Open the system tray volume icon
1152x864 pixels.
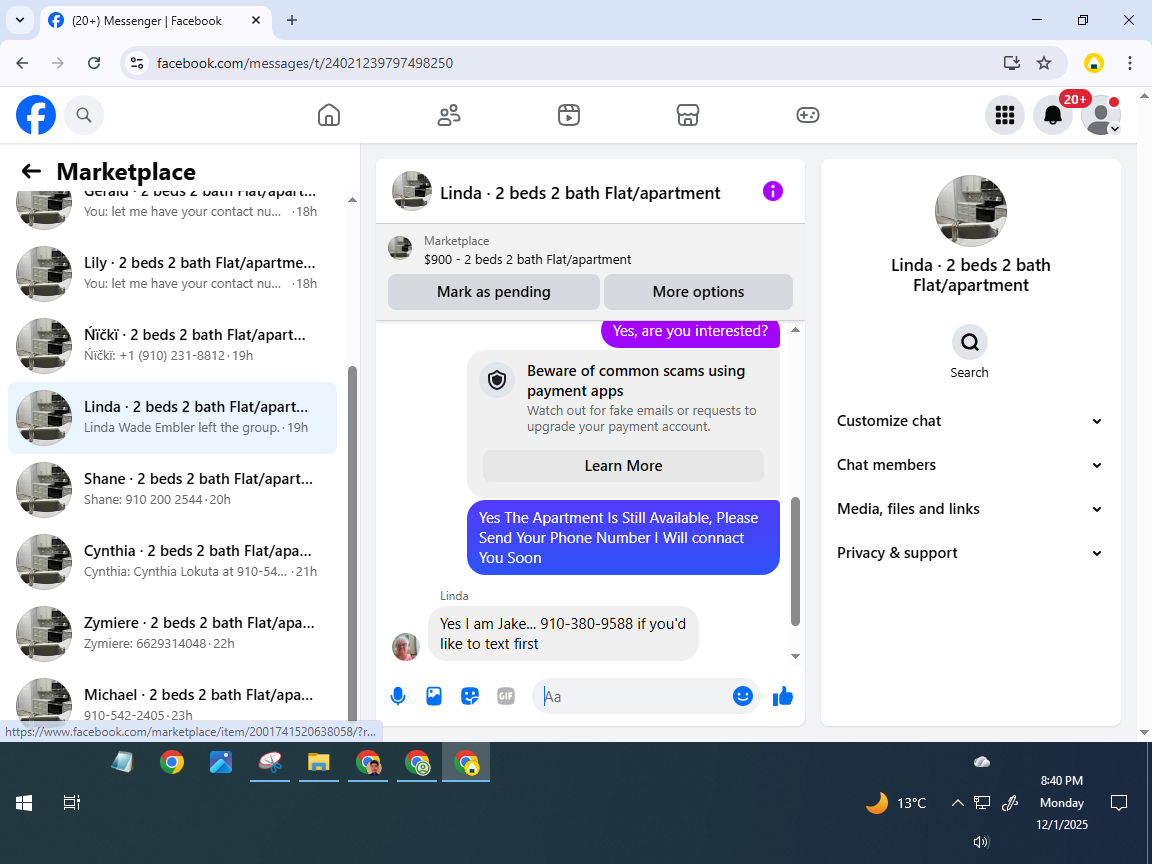tap(982, 842)
